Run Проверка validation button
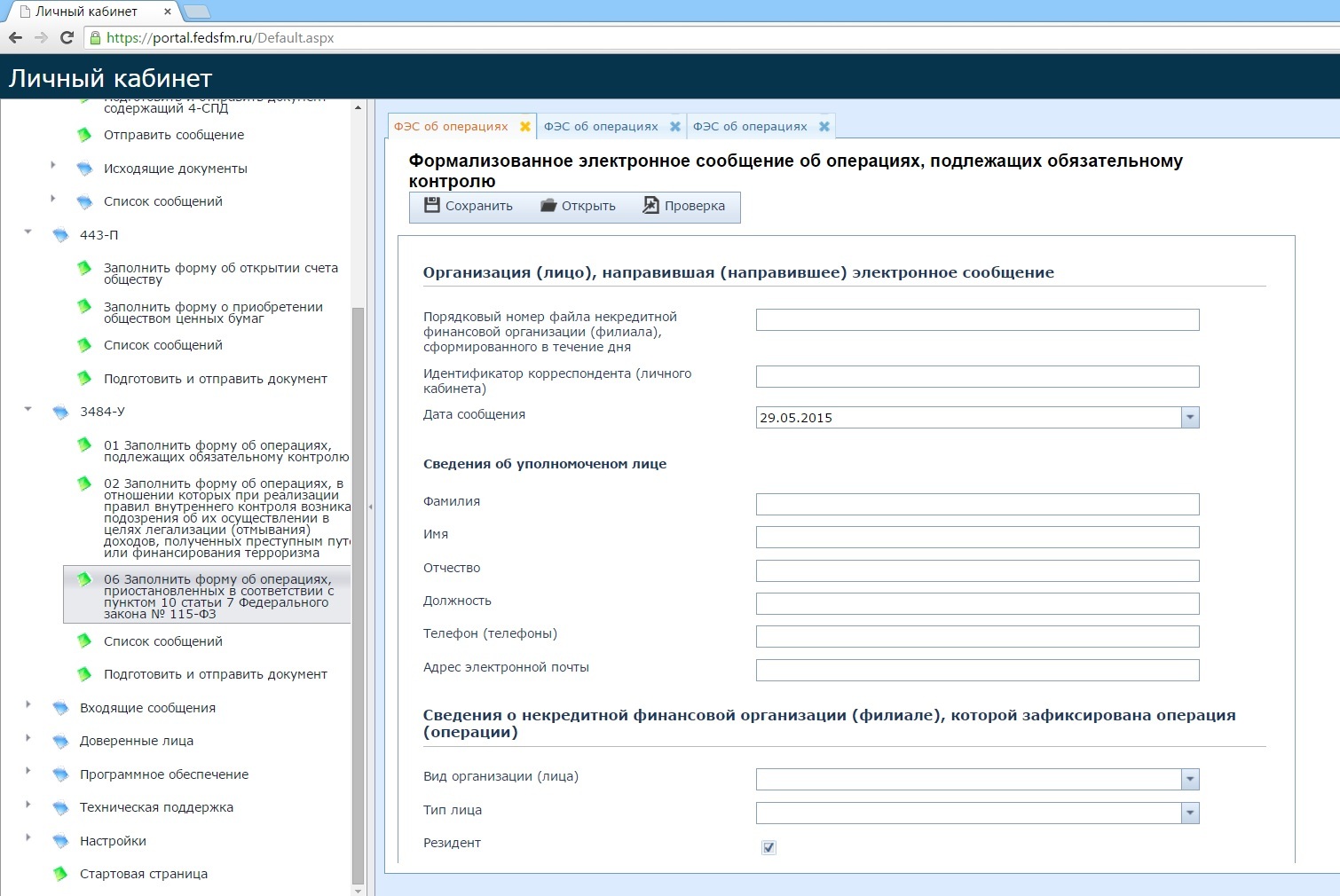The width and height of the screenshot is (1340, 896). click(683, 206)
